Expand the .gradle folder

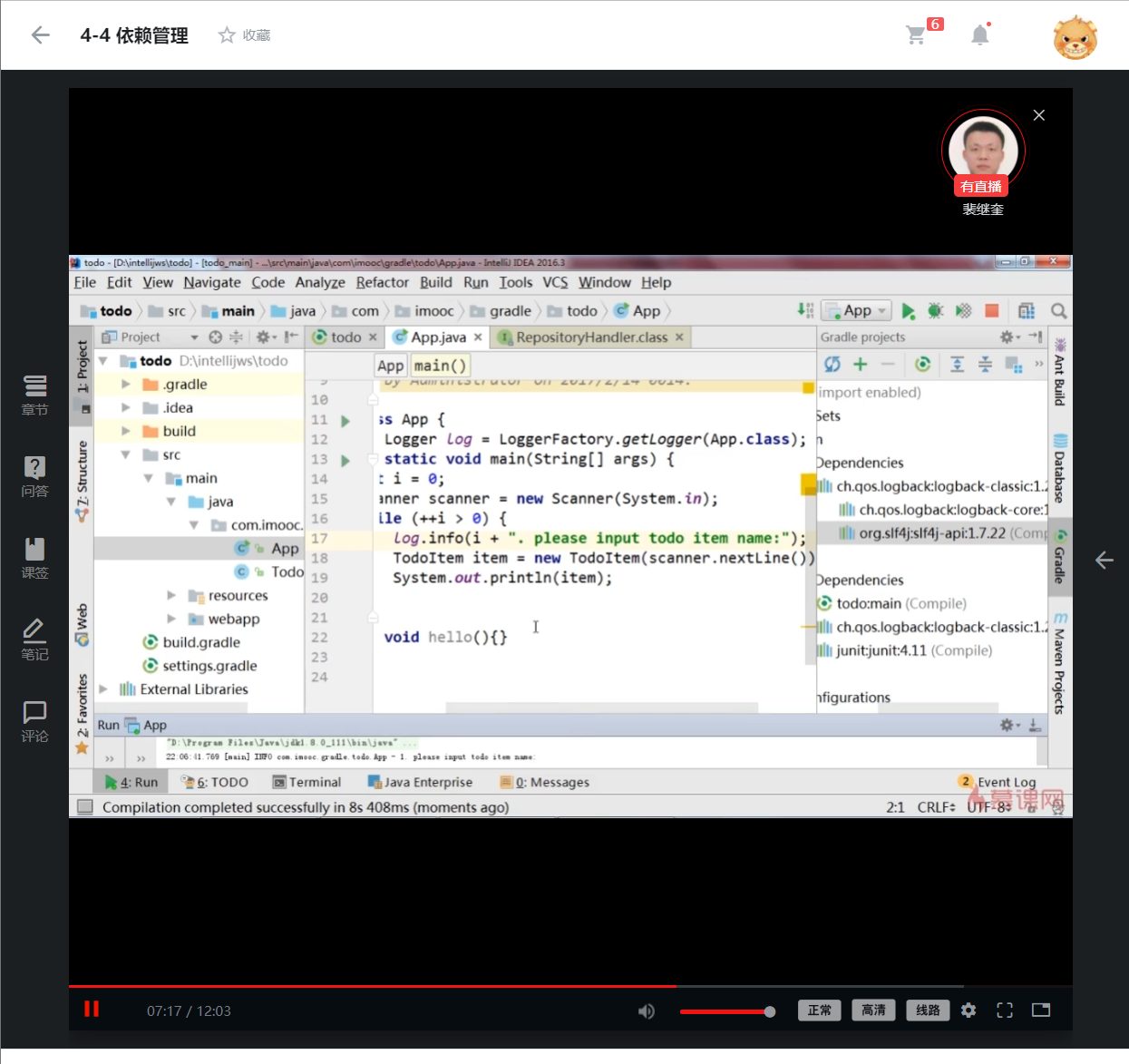[126, 385]
